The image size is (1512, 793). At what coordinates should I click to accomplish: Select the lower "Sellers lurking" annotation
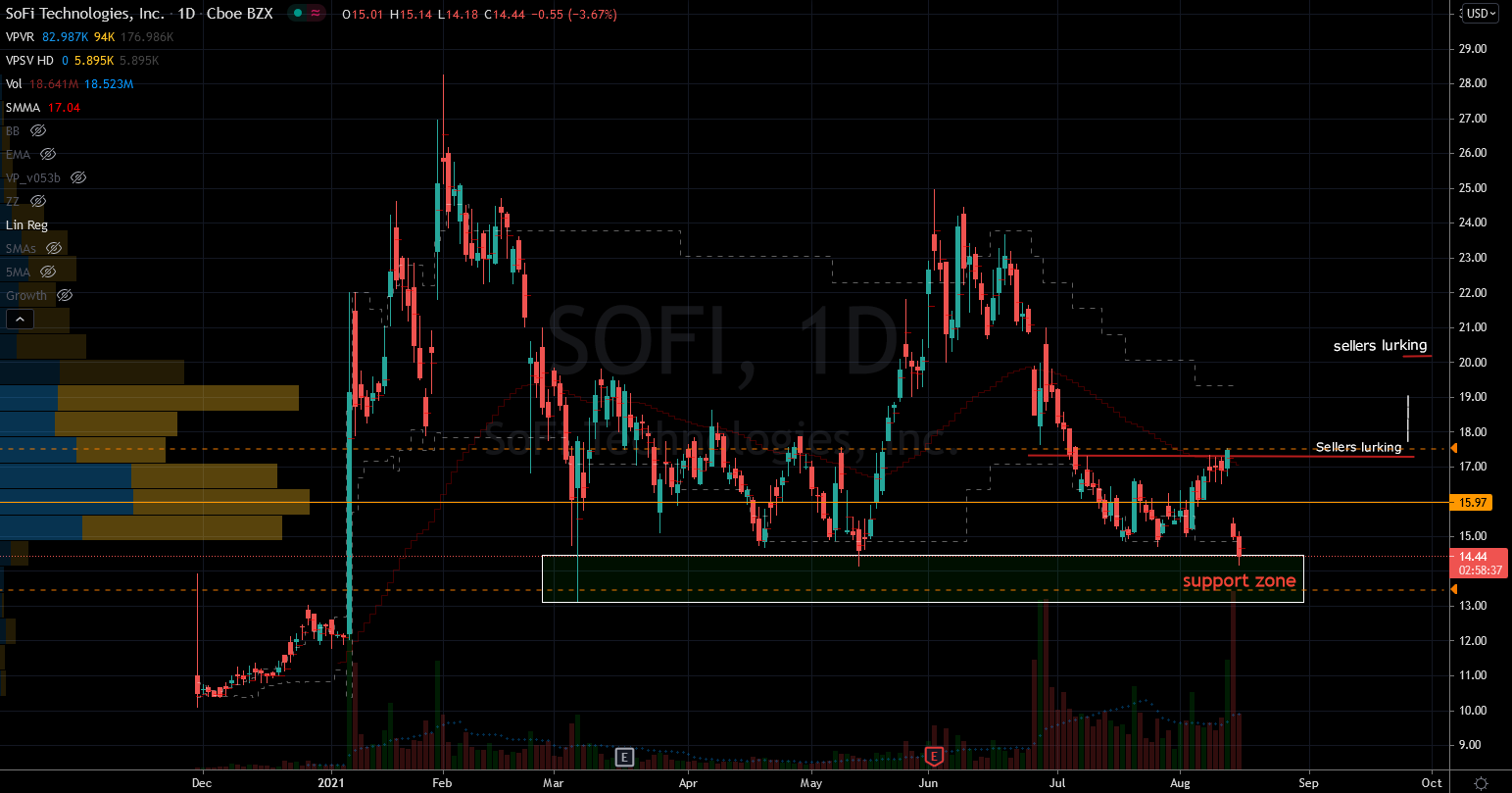click(1358, 447)
